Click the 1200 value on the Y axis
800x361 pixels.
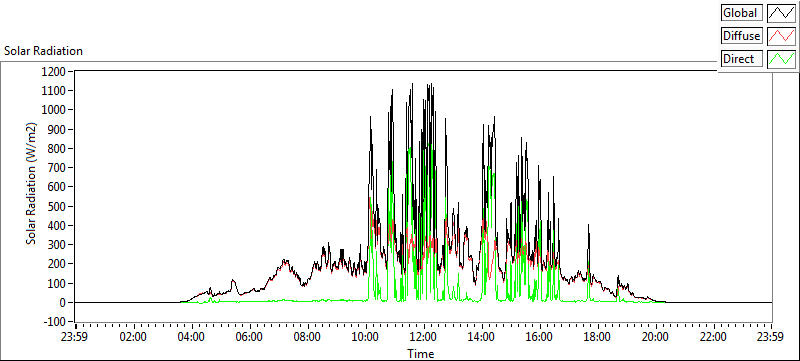[x=55, y=71]
